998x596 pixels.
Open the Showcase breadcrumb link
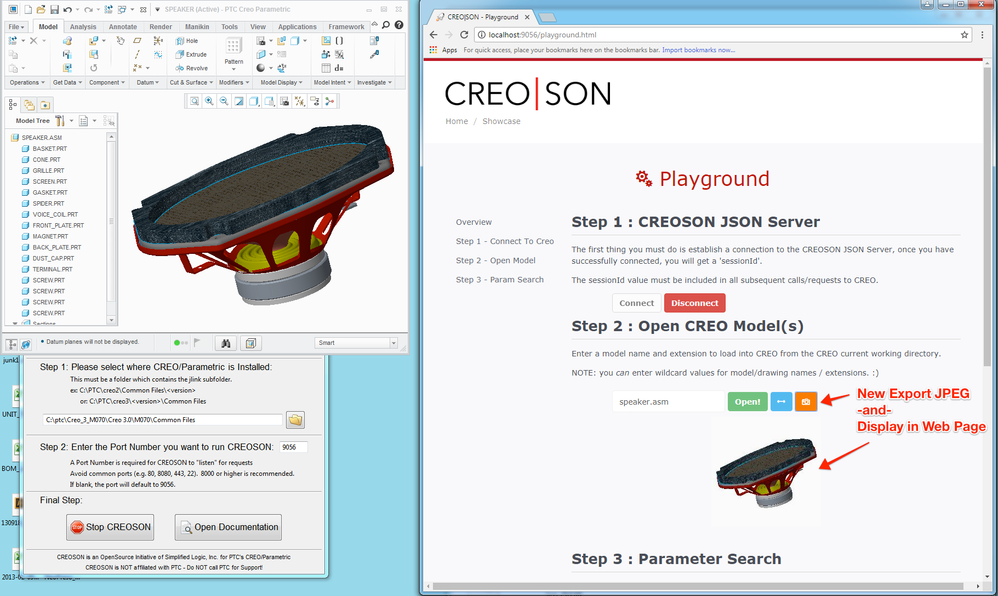tap(501, 121)
